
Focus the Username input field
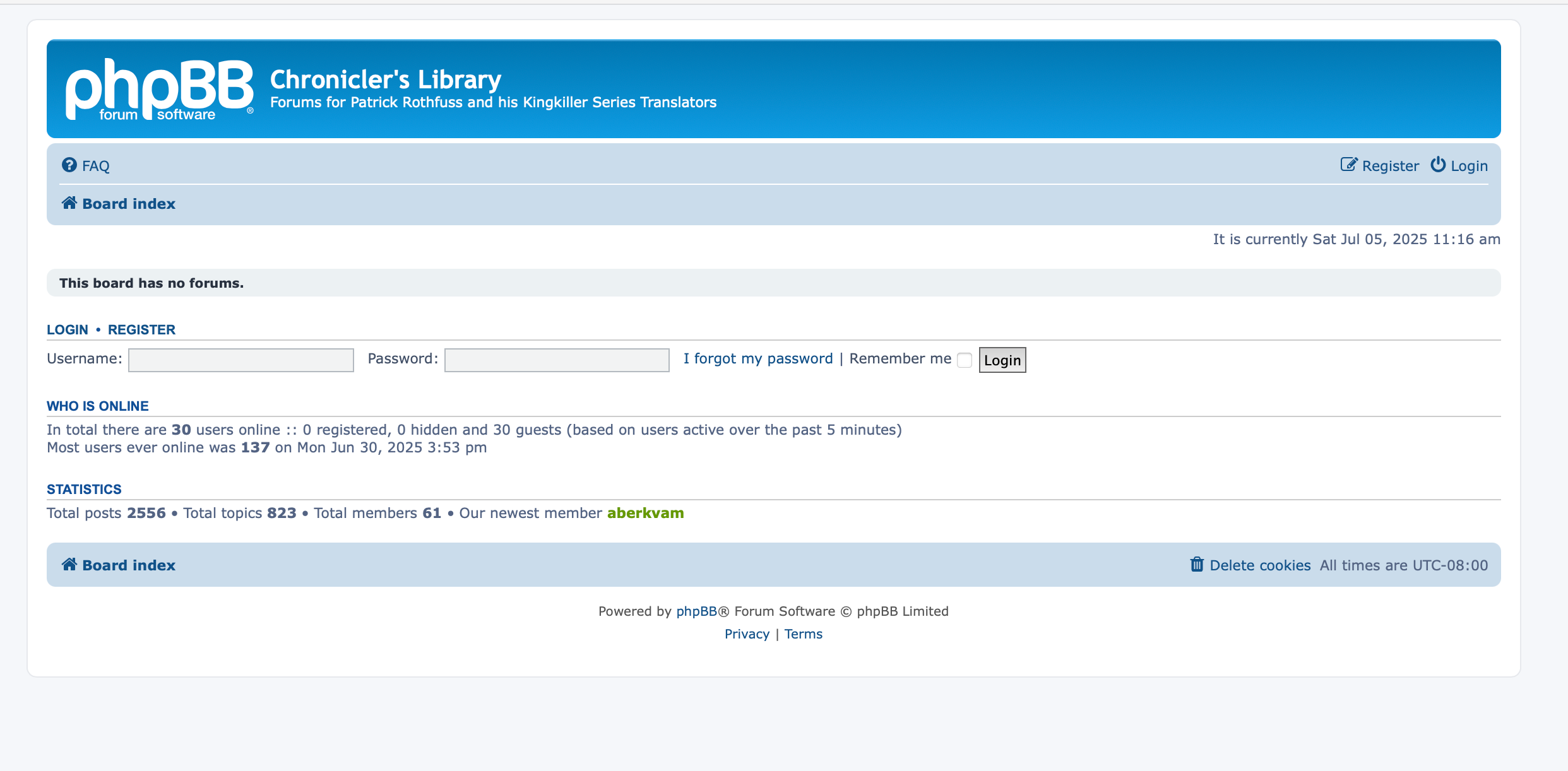point(241,360)
